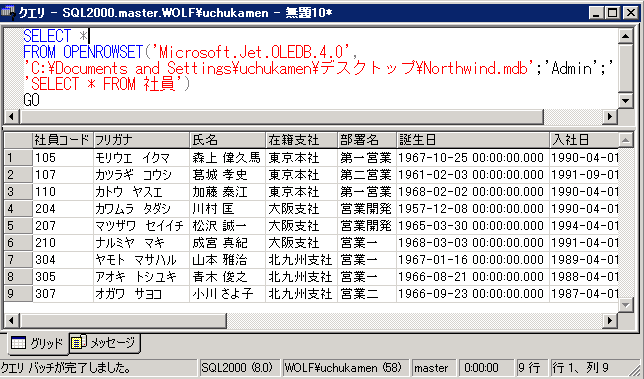644x379 pixels.
Task: Click birthday cell 1957-12-08
Action: pos(473,209)
